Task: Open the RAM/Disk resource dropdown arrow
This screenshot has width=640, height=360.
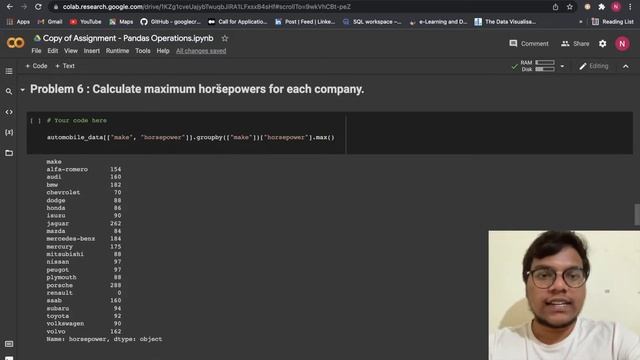Action: 562,66
